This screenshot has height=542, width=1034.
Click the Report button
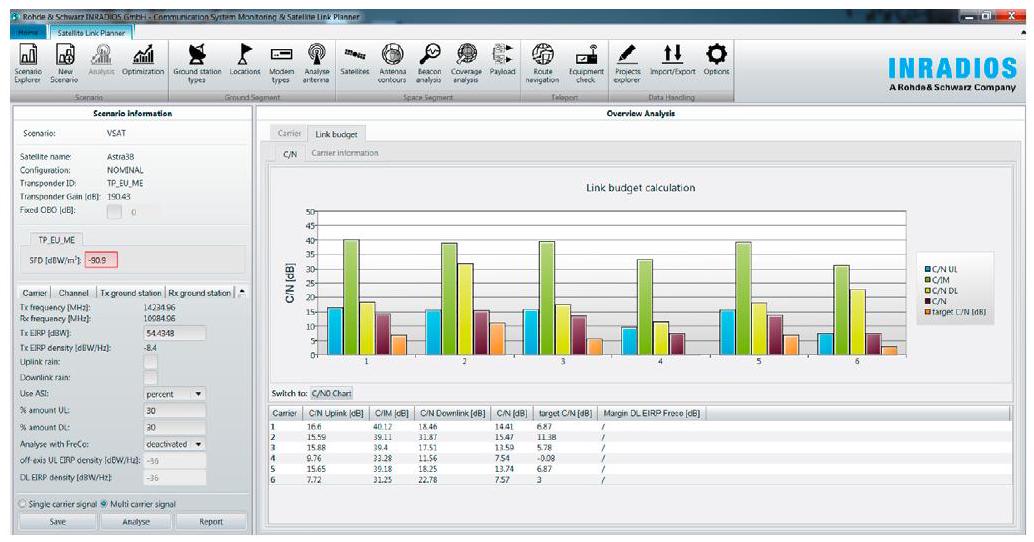click(x=210, y=521)
